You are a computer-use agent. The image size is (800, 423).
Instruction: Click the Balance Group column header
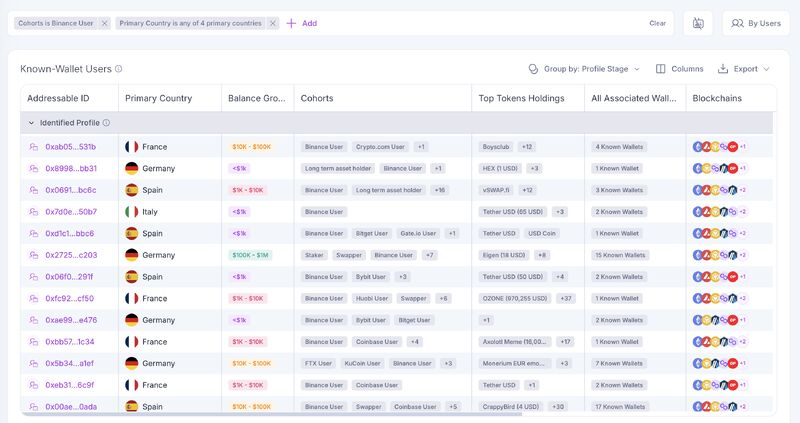click(257, 98)
